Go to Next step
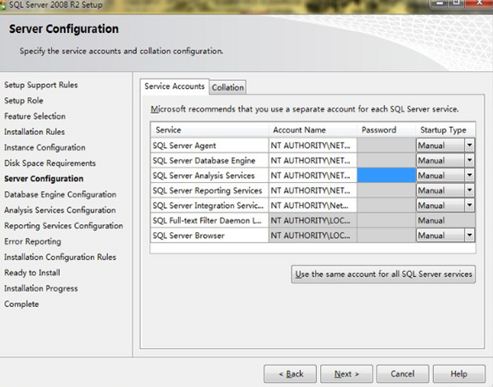Screen dimensions: 493x387 pyautogui.click(x=347, y=374)
